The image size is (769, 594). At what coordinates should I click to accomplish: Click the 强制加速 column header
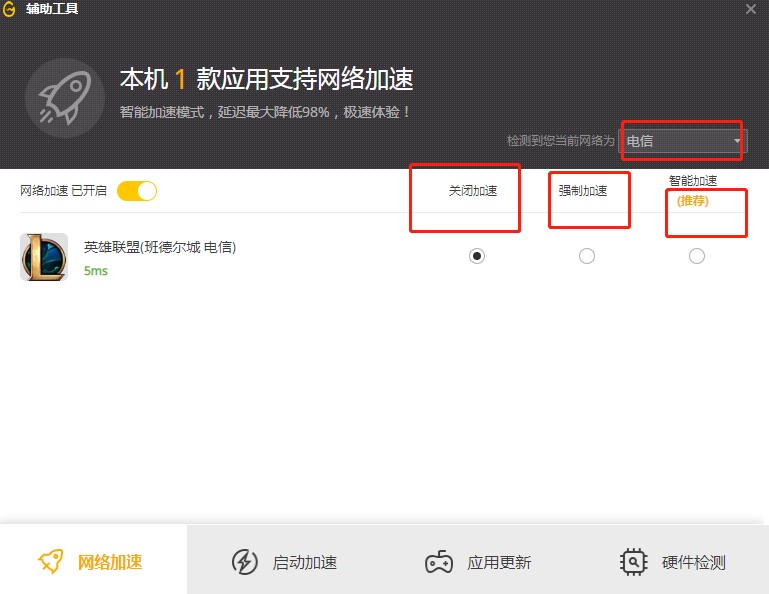pyautogui.click(x=583, y=191)
